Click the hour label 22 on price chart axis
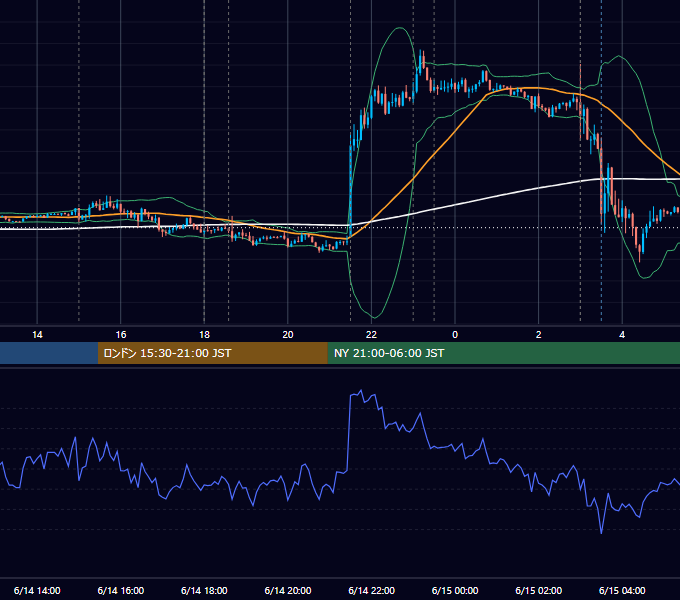The image size is (680, 600). pyautogui.click(x=372, y=335)
